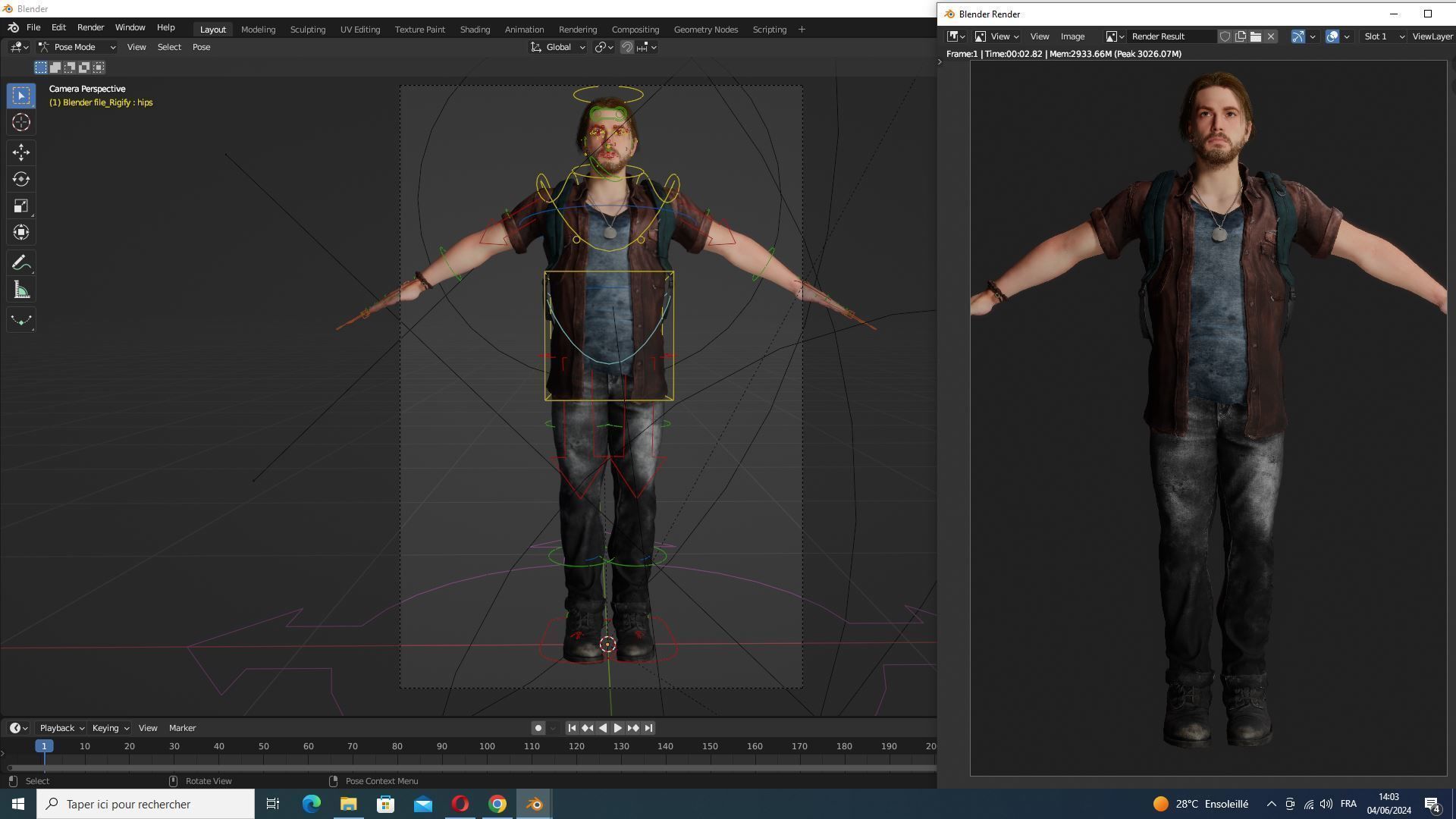Screen dimensions: 1456x819
Task: Pick the Breakdowner pose tool
Action: click(x=21, y=320)
